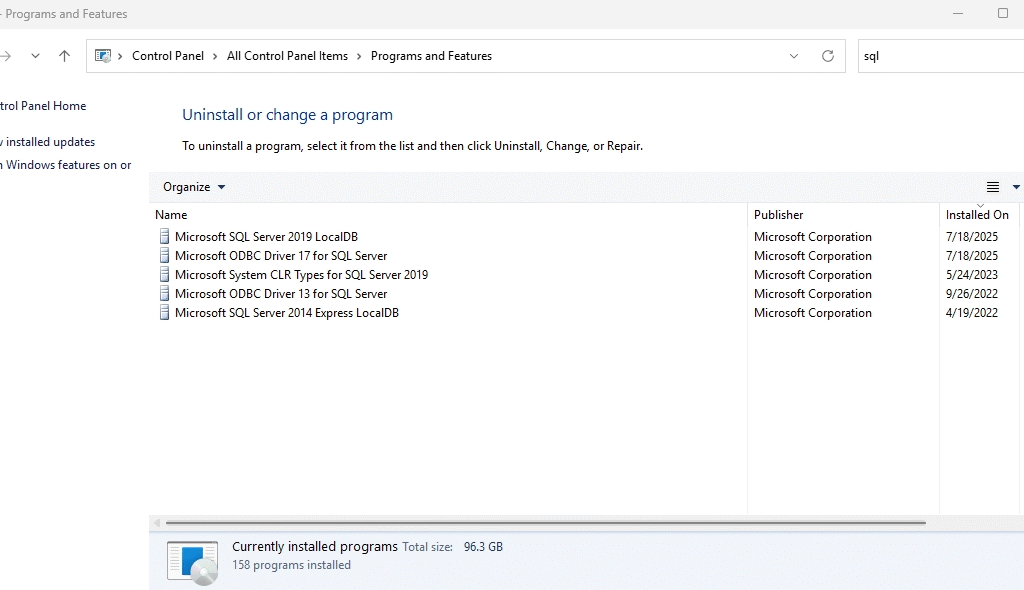Click the 4/19/2022 install date cell
This screenshot has width=1024, height=590.
[x=972, y=312]
